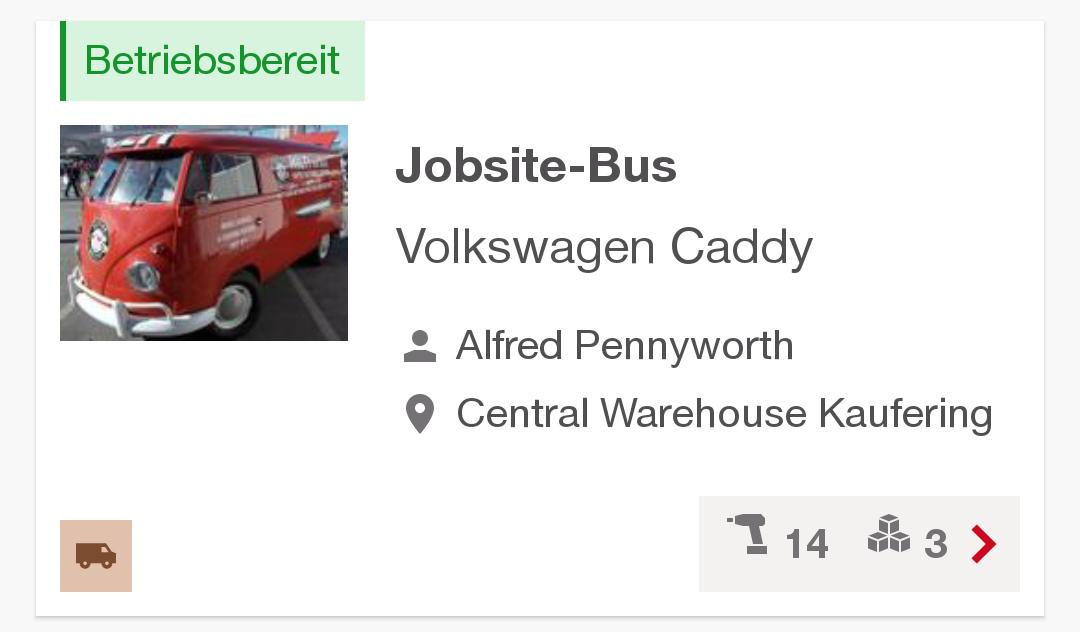Click the location pin icon
The width and height of the screenshot is (1080, 632).
point(420,413)
